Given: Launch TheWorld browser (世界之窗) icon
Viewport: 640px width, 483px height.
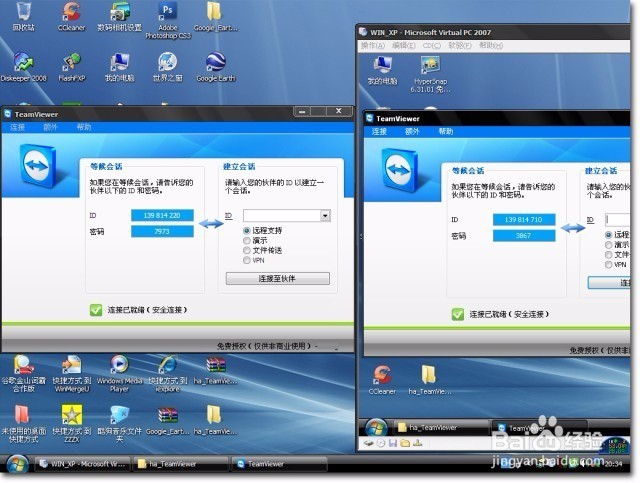Looking at the screenshot, I should (168, 67).
